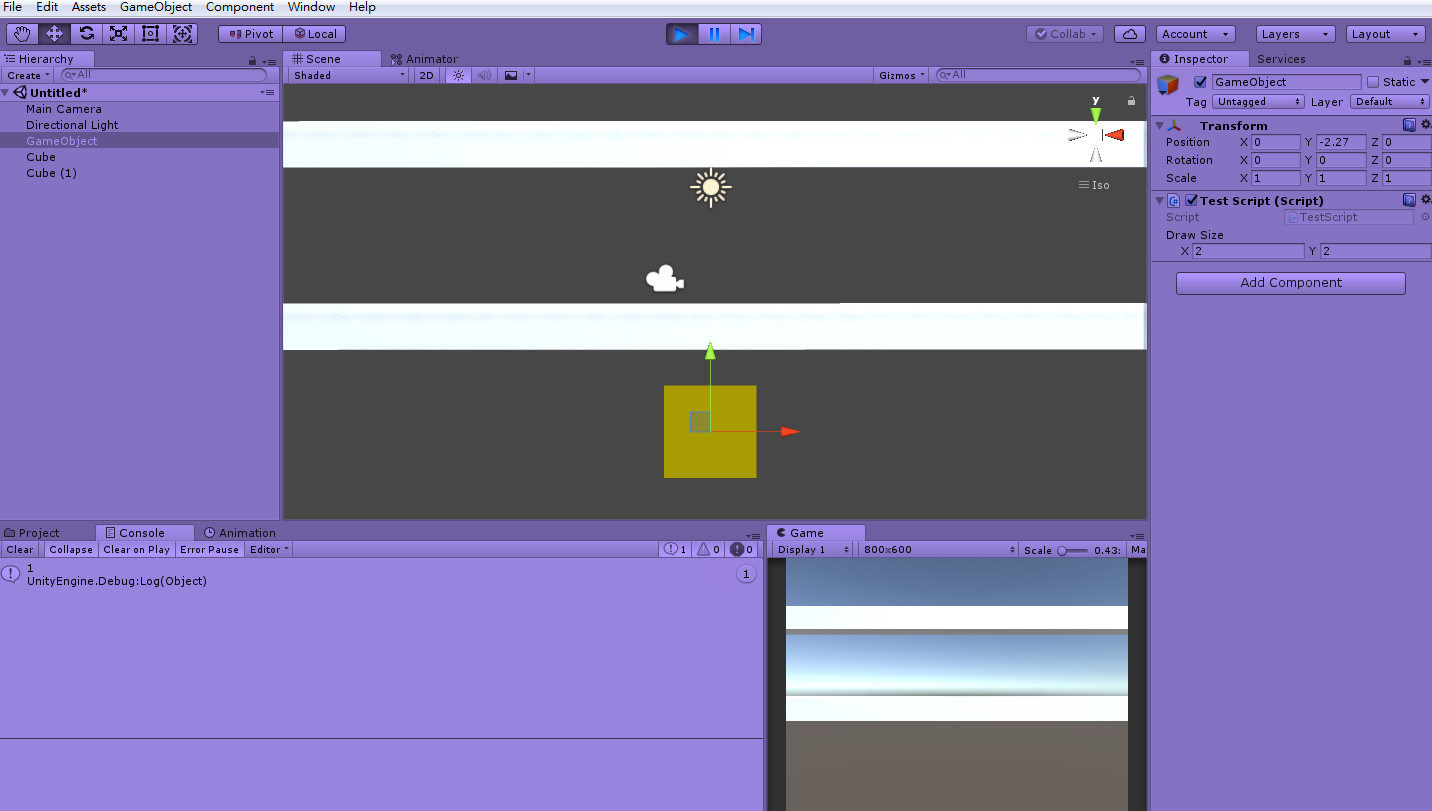The width and height of the screenshot is (1432, 811).
Task: Select the Rect transform tool
Action: tap(151, 33)
